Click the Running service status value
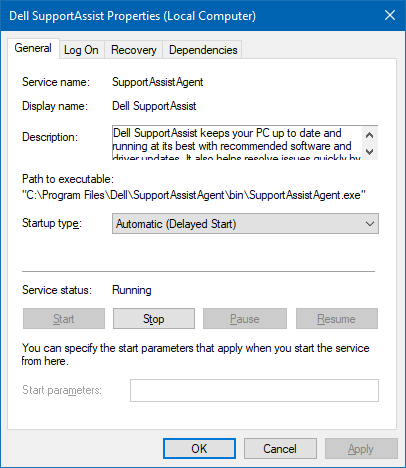 tap(132, 290)
